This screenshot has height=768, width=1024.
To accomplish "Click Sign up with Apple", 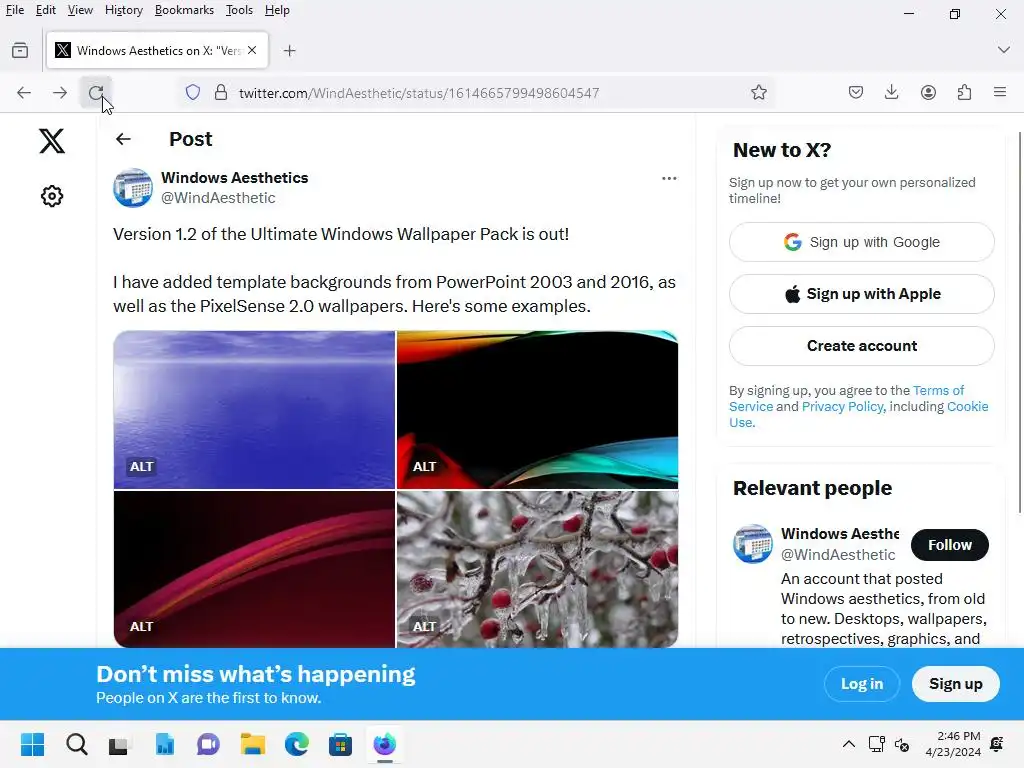I will tap(861, 294).
